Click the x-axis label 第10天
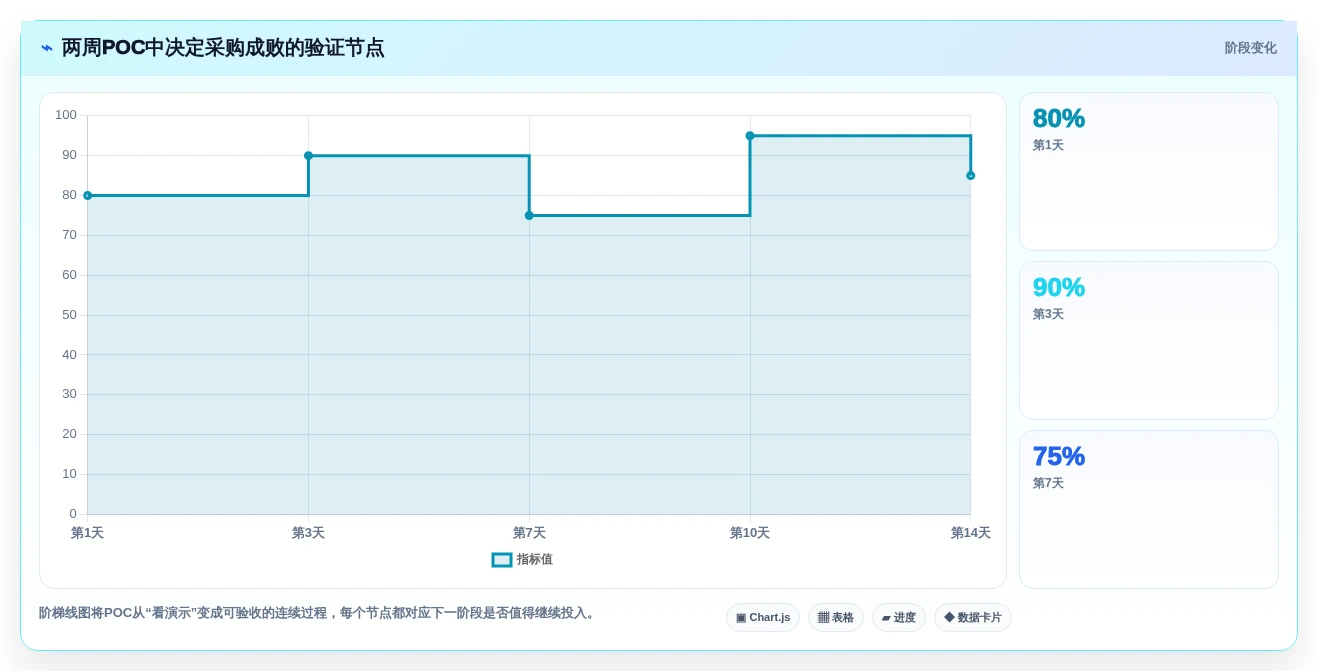 click(750, 533)
